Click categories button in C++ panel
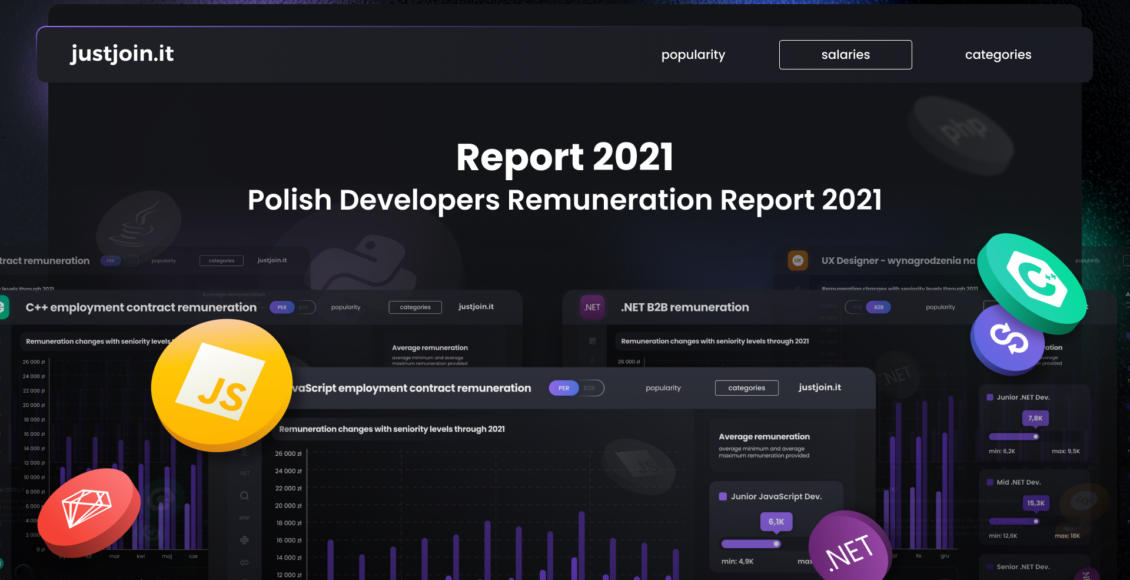This screenshot has height=580, width=1130. click(415, 307)
